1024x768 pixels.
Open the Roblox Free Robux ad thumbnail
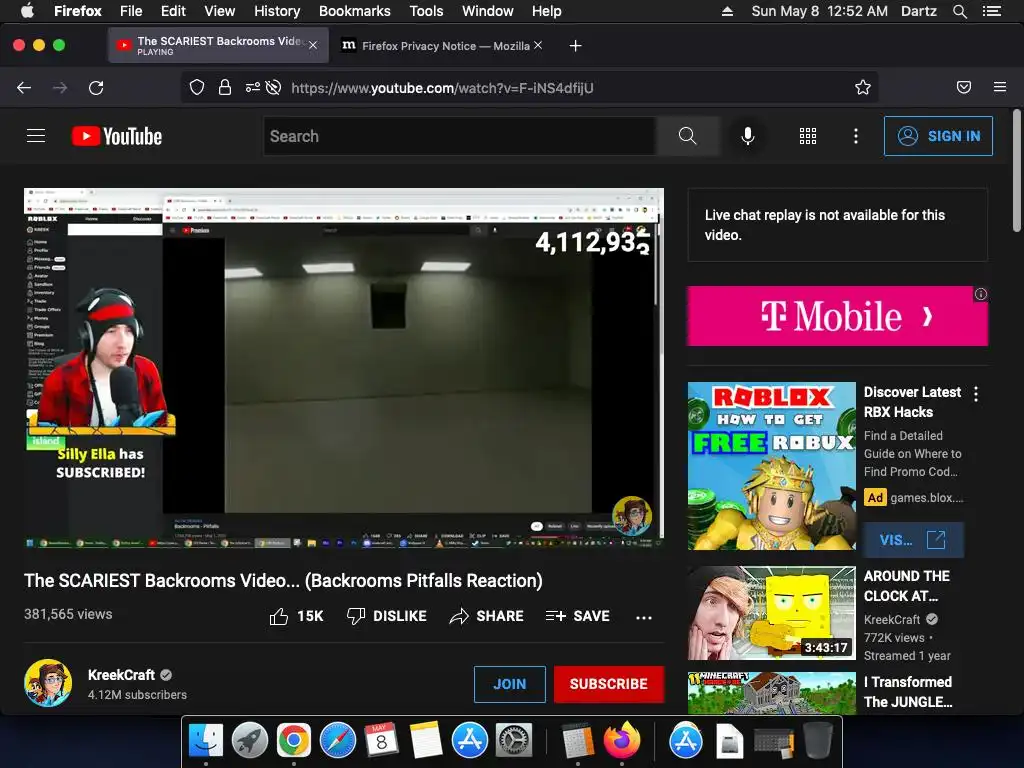point(771,466)
